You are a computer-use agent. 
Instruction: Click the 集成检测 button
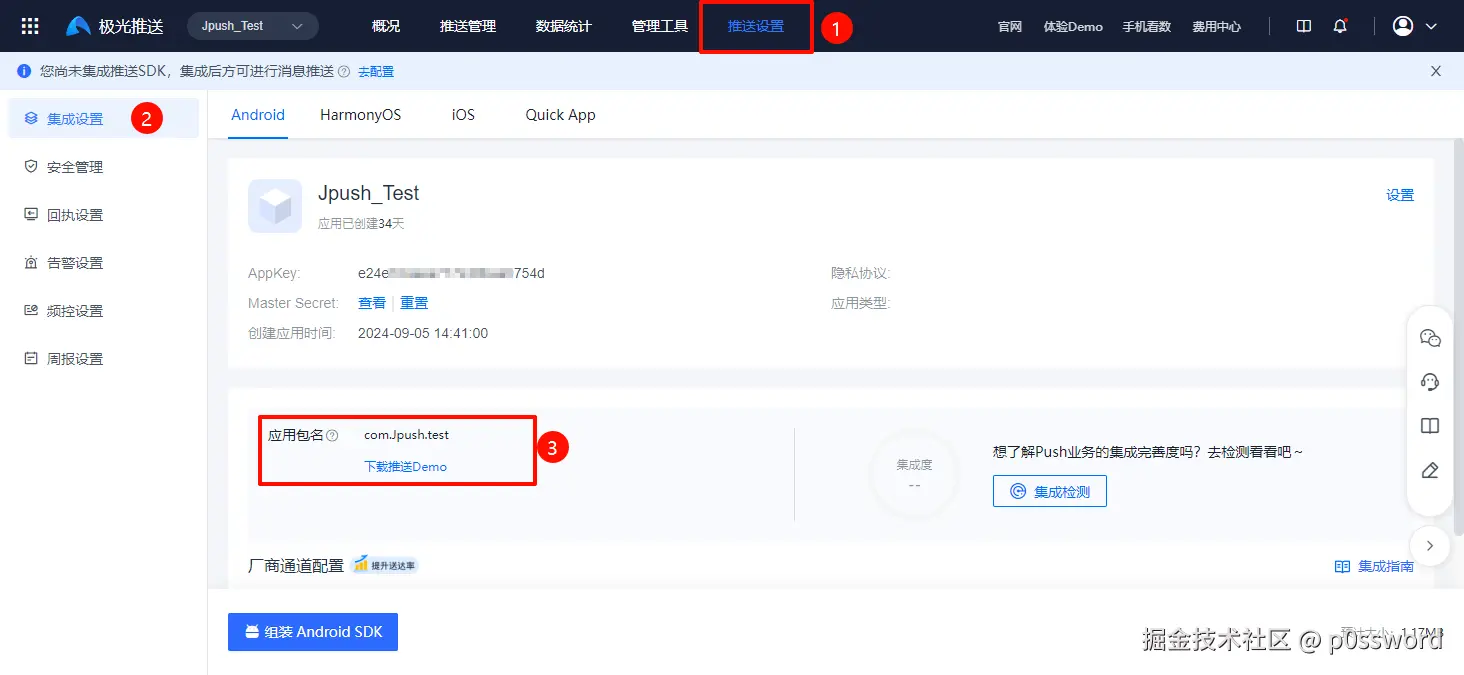(x=1049, y=491)
